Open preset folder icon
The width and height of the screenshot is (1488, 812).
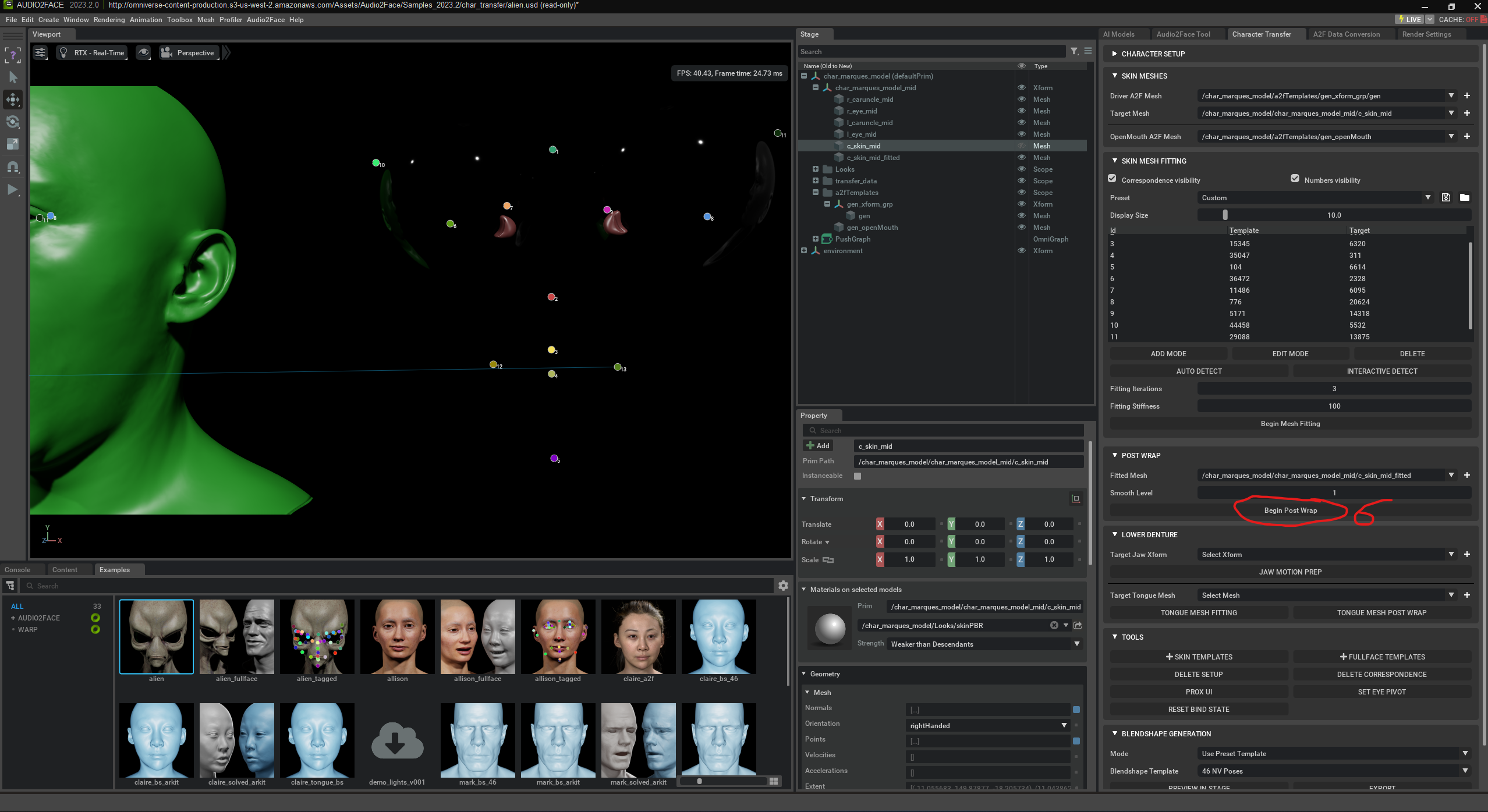coord(1464,197)
